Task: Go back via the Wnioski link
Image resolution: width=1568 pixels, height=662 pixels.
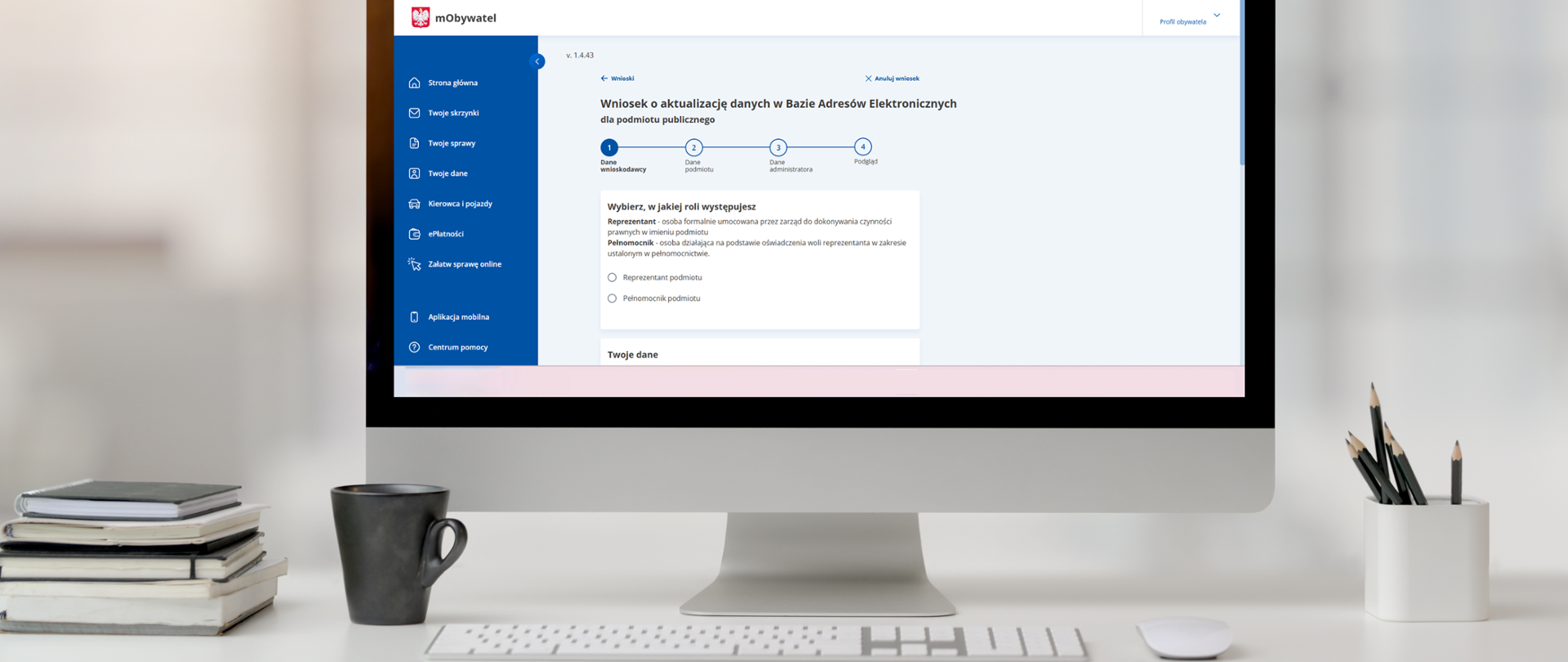Action: (x=617, y=78)
